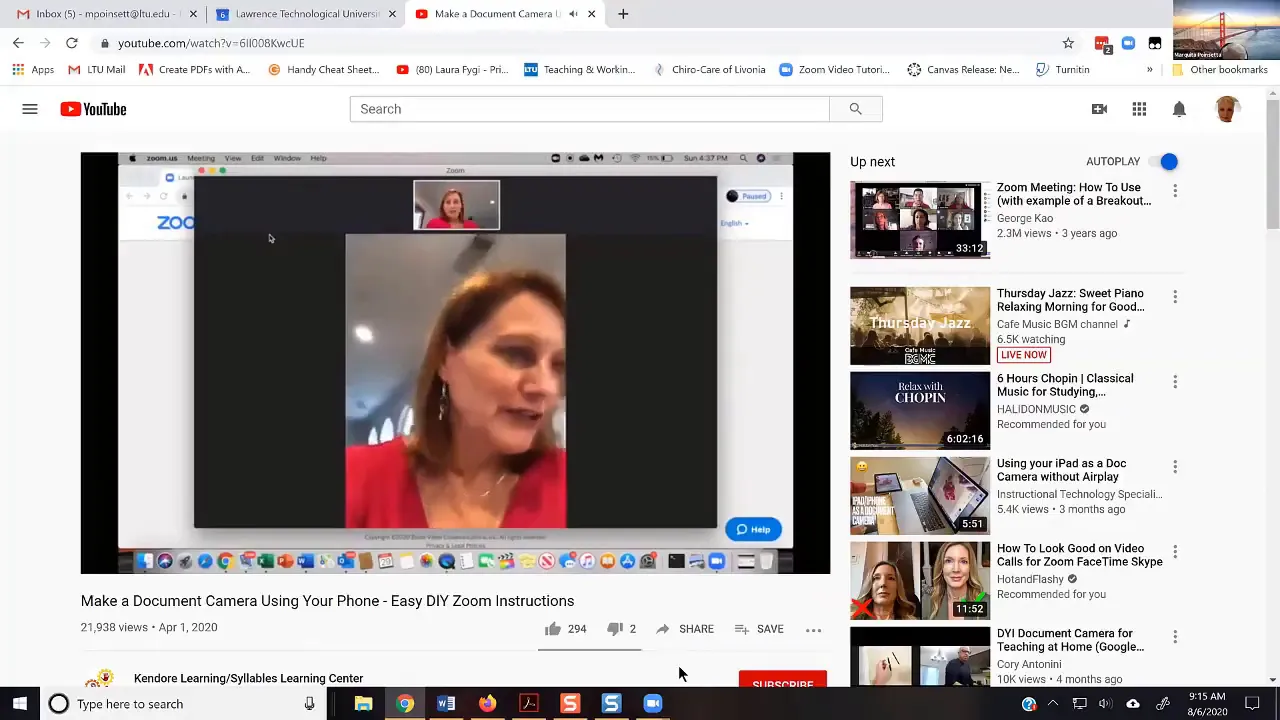Screen dimensions: 1280x720
Task: Open Using your iPad as a Doc Camera title
Action: tap(1061, 470)
